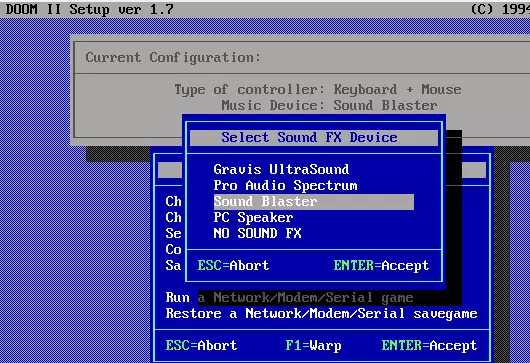The image size is (530, 363).
Task: Click the partially hidden "Sa" menu item
Action: pos(173,266)
